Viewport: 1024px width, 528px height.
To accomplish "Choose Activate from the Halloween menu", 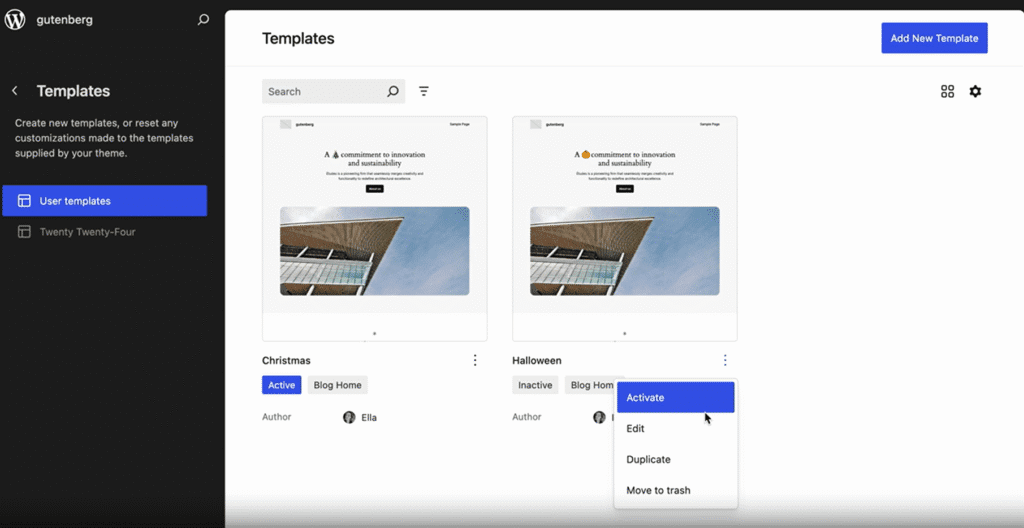I will point(675,397).
